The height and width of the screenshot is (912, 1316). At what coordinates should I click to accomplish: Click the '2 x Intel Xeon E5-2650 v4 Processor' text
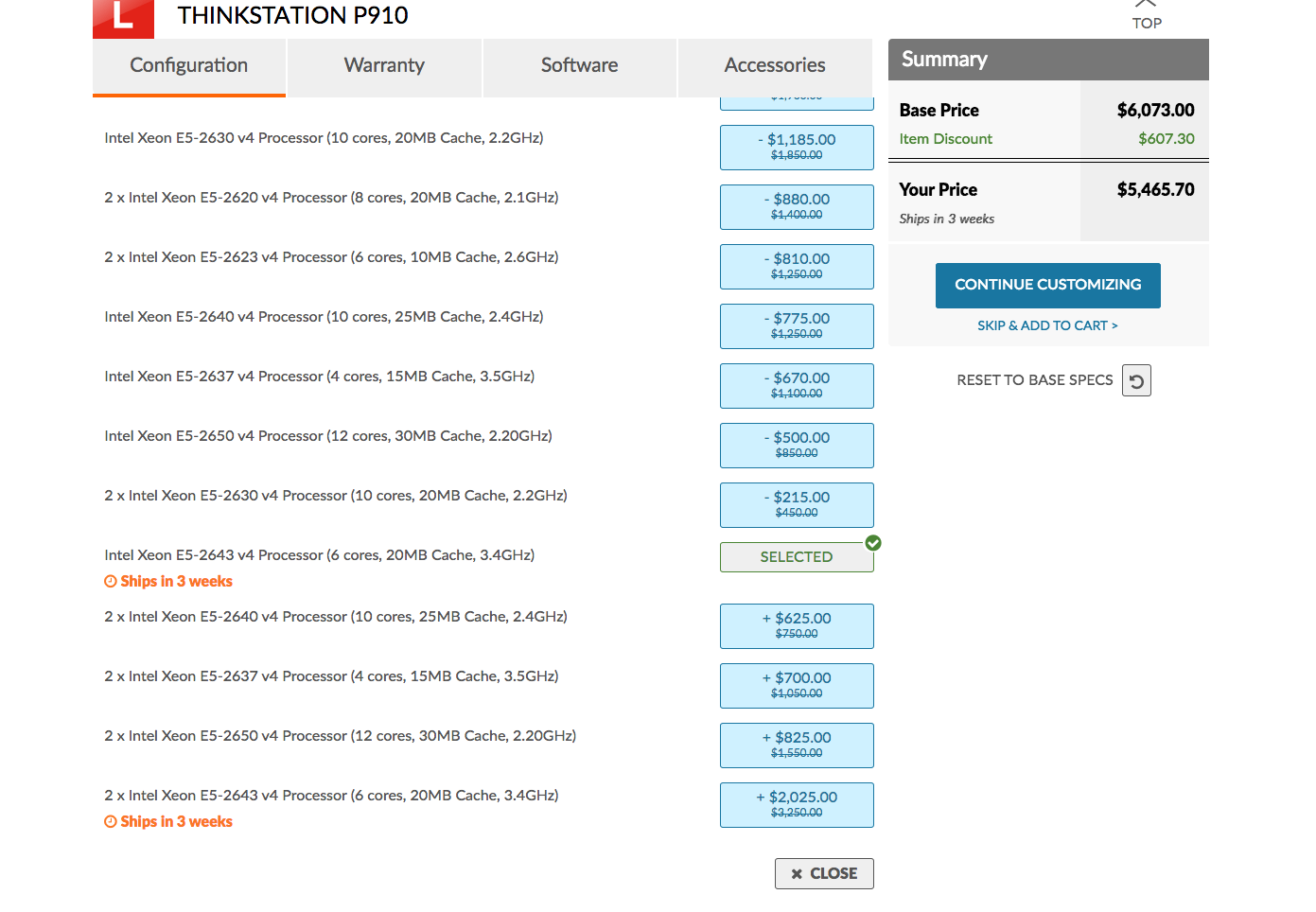pyautogui.click(x=341, y=736)
